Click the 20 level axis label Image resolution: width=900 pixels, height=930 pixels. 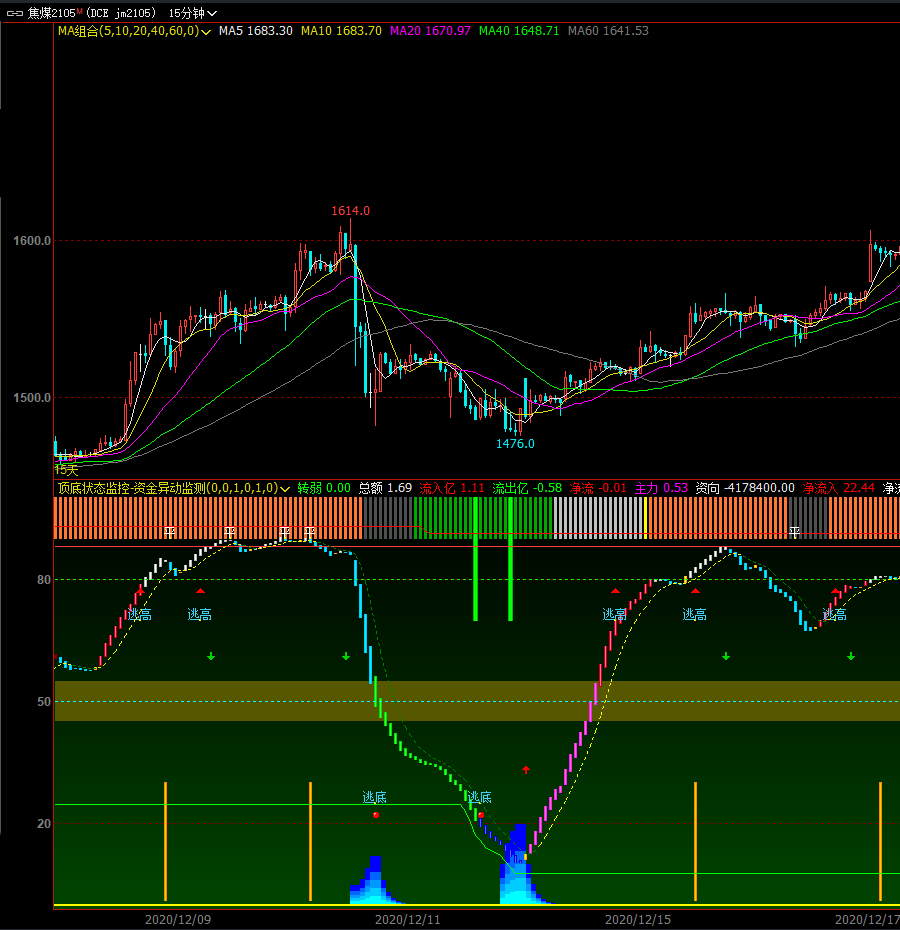click(x=44, y=824)
